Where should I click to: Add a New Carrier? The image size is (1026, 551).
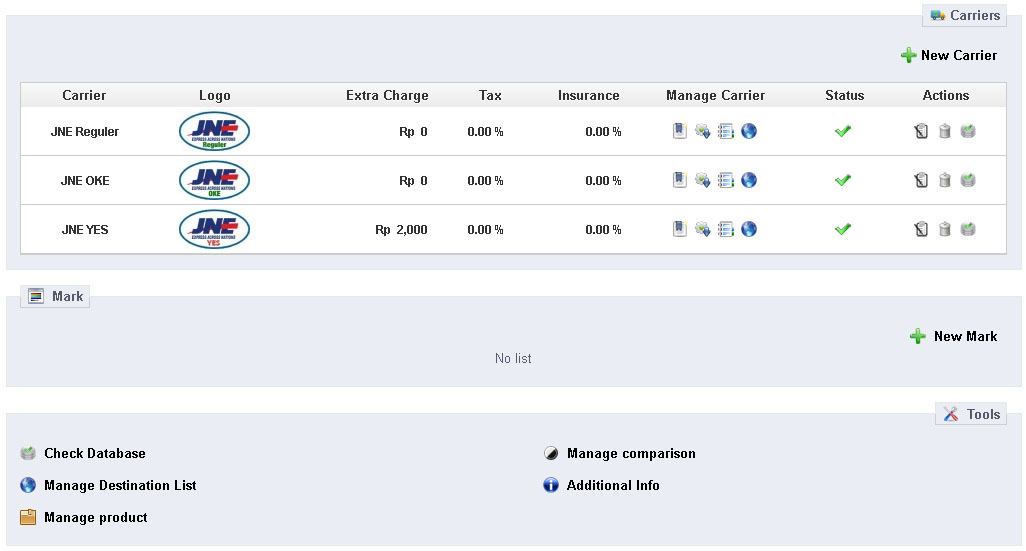949,55
